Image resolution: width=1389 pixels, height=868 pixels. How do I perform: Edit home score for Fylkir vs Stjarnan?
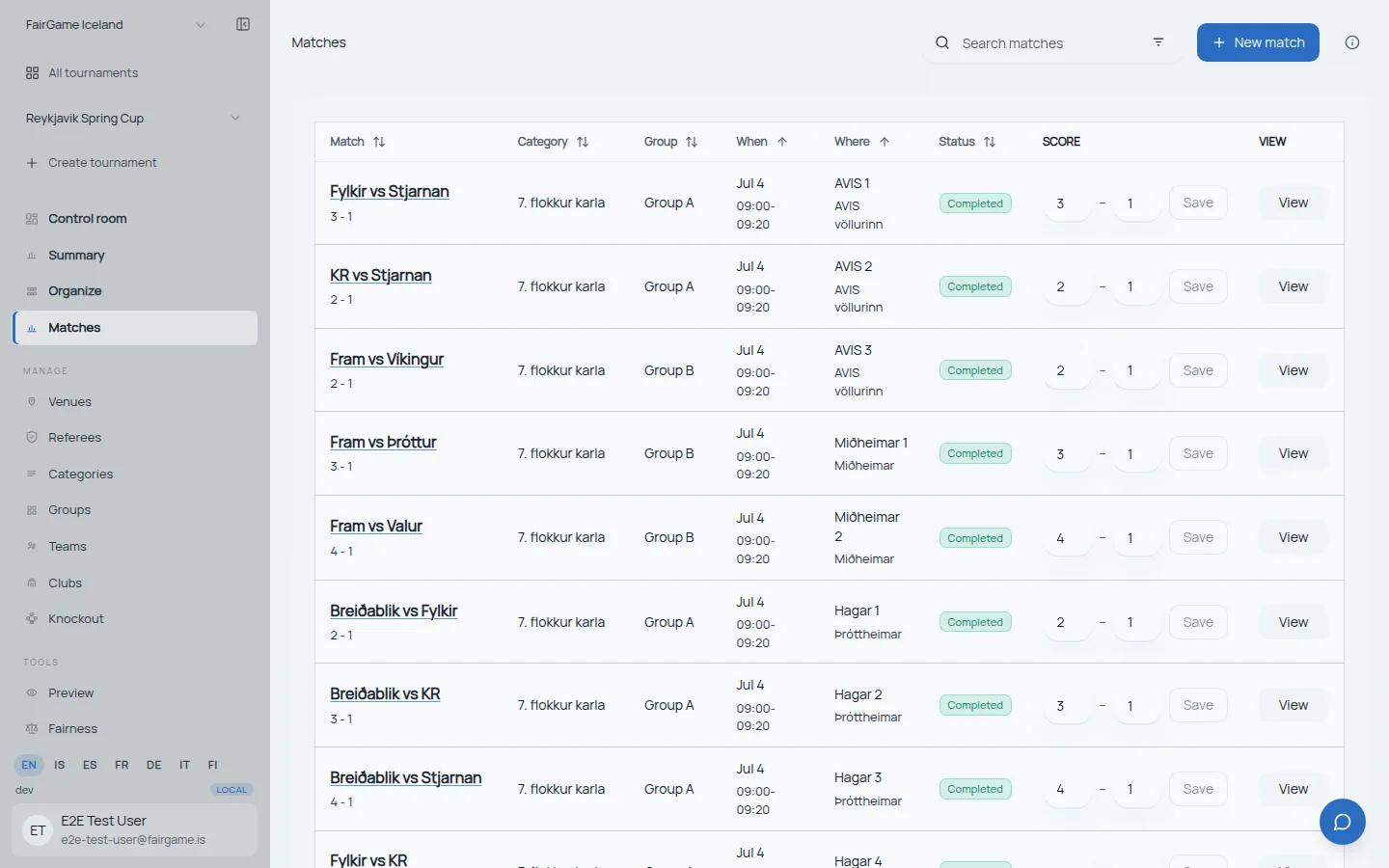1066,203
